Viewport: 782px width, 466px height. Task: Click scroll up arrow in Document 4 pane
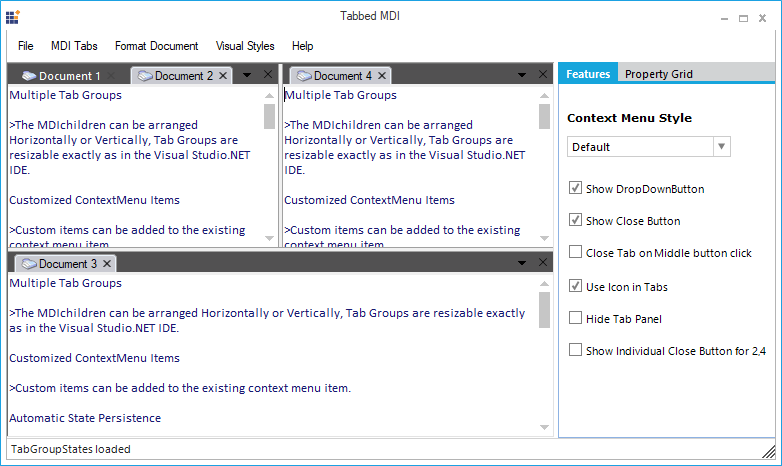pyautogui.click(x=545, y=95)
